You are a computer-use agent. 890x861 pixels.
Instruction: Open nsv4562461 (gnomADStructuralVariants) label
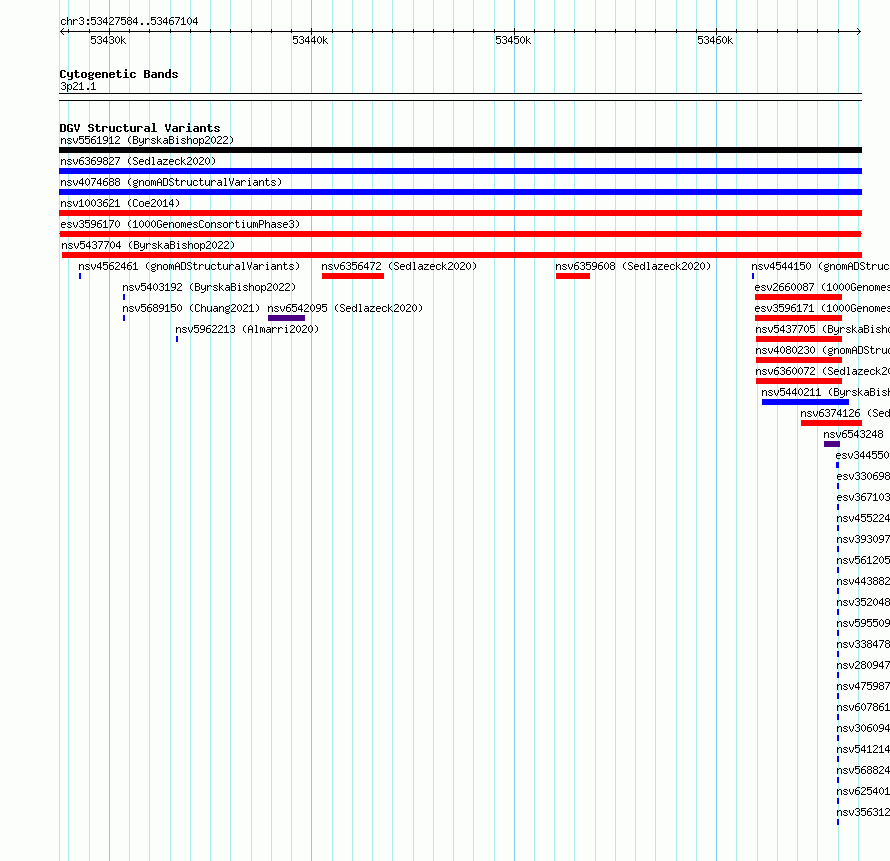(189, 266)
